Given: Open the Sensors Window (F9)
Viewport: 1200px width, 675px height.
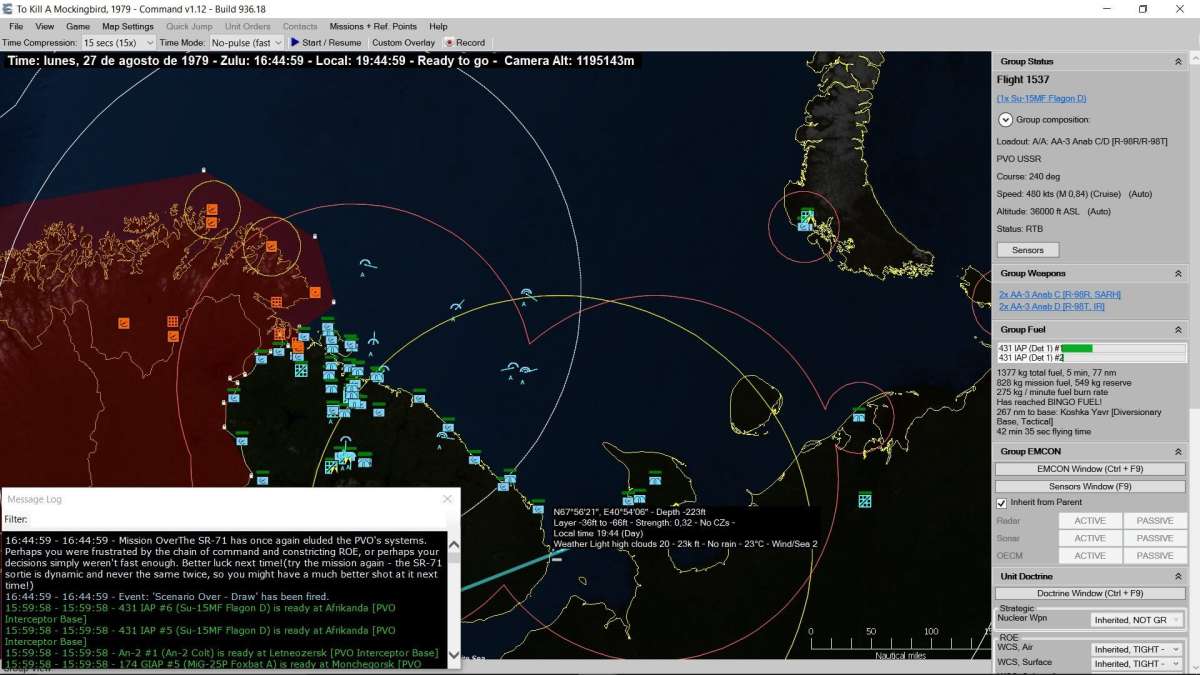Looking at the screenshot, I should click(x=1090, y=486).
